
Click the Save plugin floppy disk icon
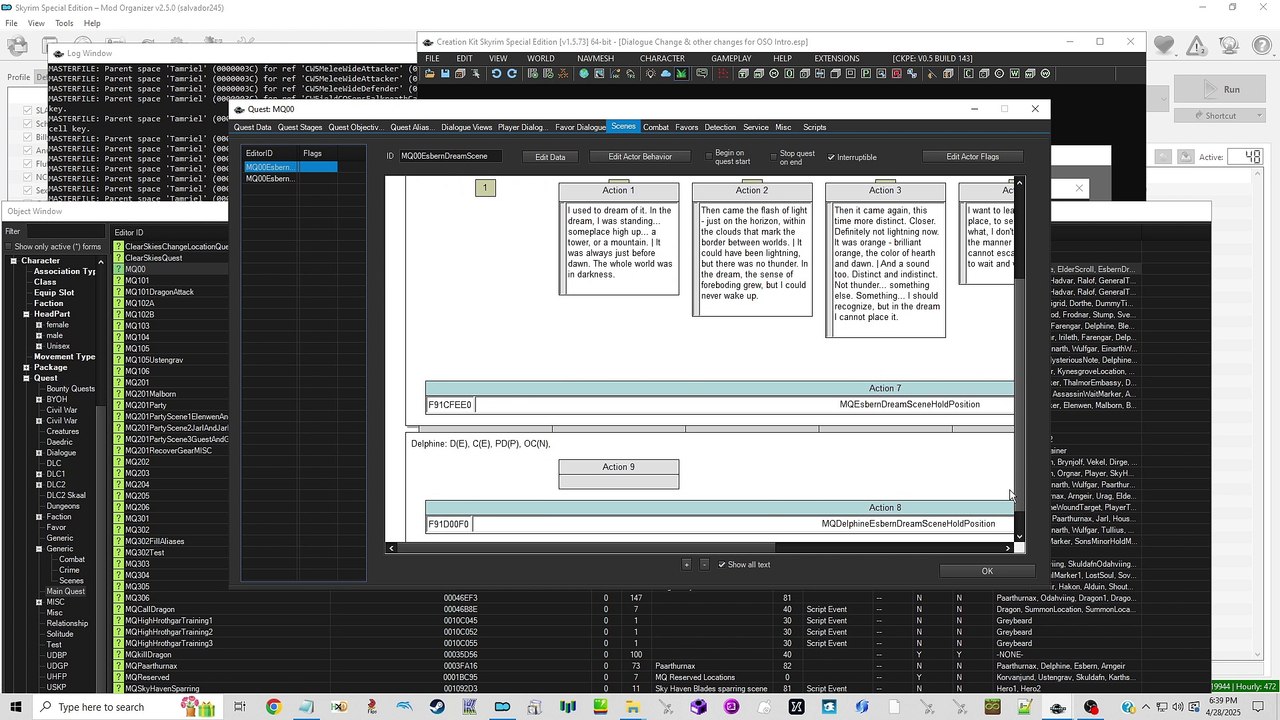[x=445, y=74]
